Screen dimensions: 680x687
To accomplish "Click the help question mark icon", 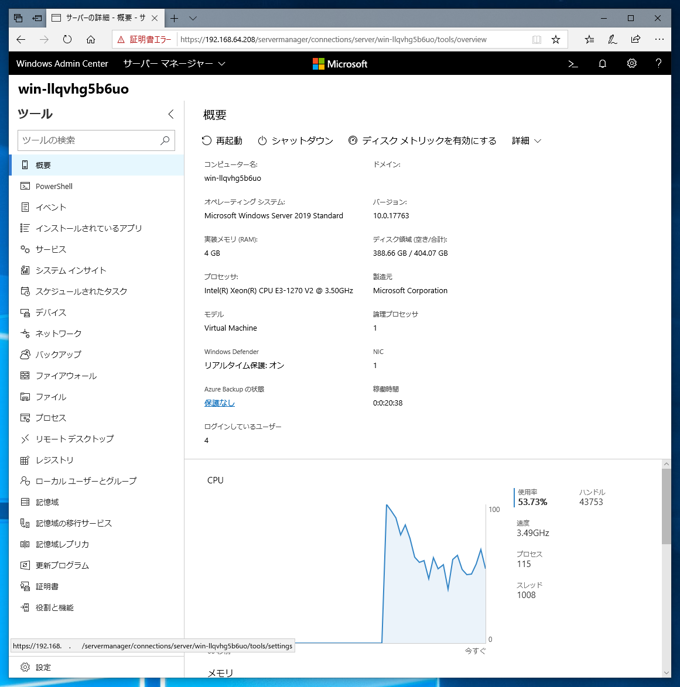I will point(658,64).
